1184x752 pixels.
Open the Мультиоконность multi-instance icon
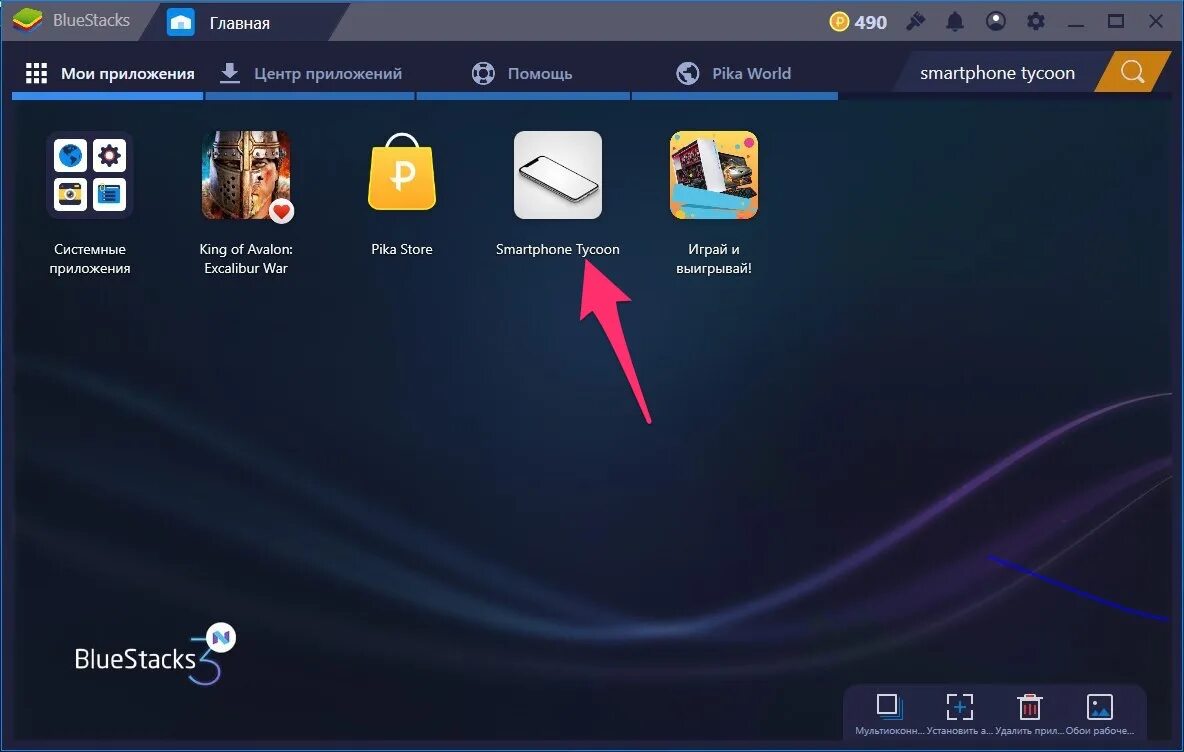pyautogui.click(x=889, y=707)
